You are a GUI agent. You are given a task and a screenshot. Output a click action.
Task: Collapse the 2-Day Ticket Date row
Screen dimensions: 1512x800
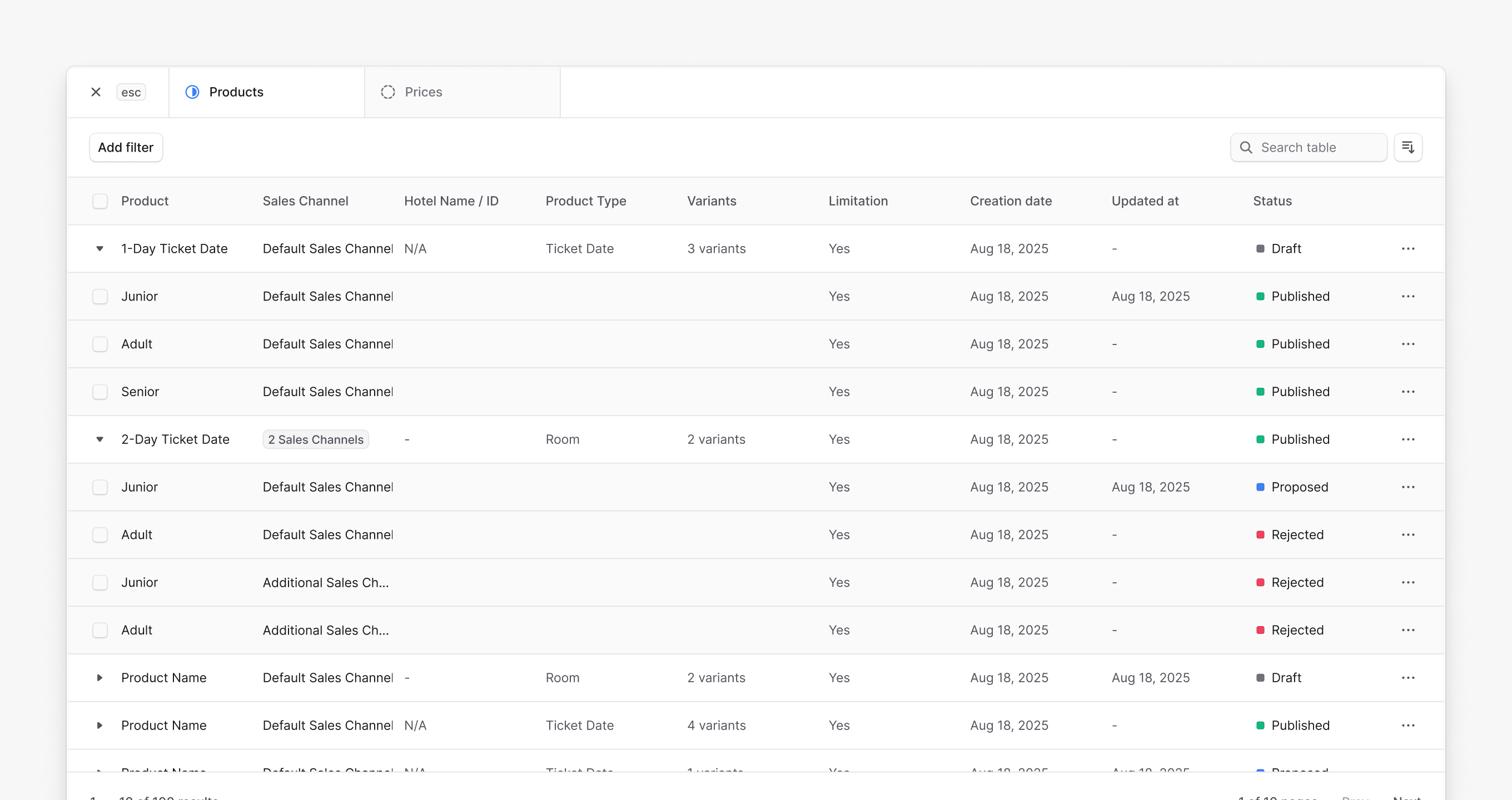coord(100,439)
